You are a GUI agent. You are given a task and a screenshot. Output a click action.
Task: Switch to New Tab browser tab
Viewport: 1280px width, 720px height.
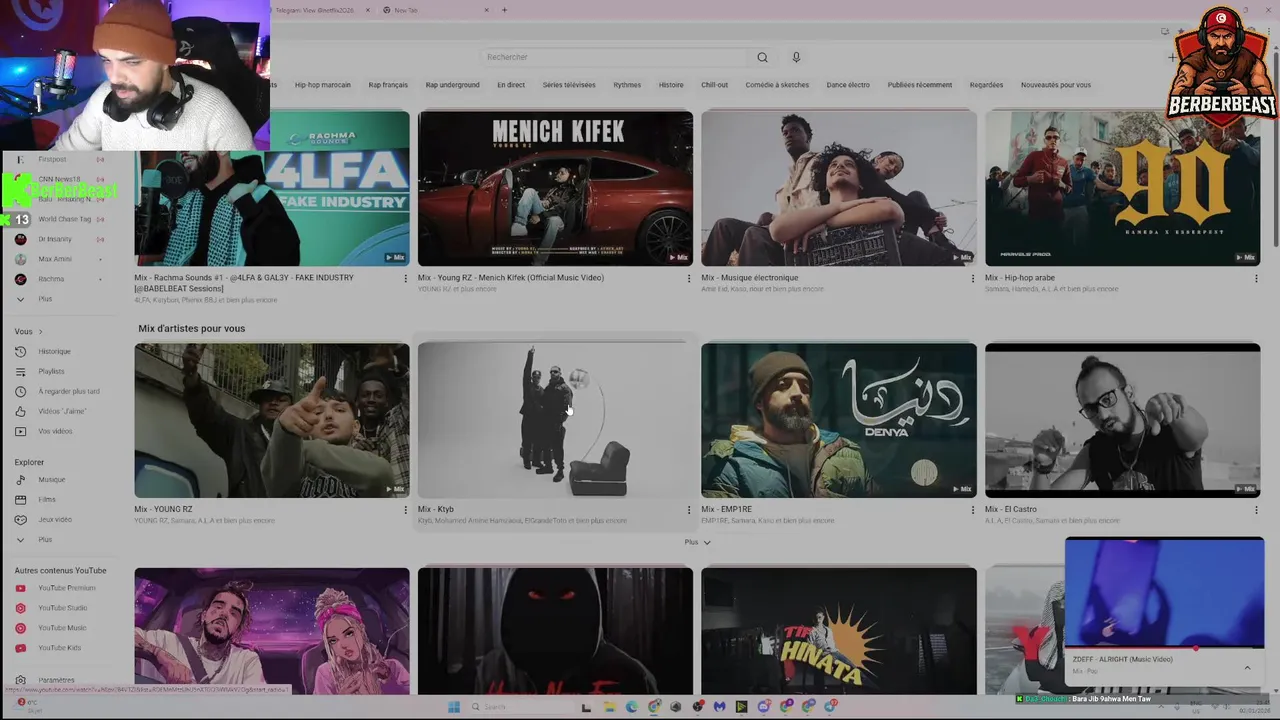pos(436,10)
